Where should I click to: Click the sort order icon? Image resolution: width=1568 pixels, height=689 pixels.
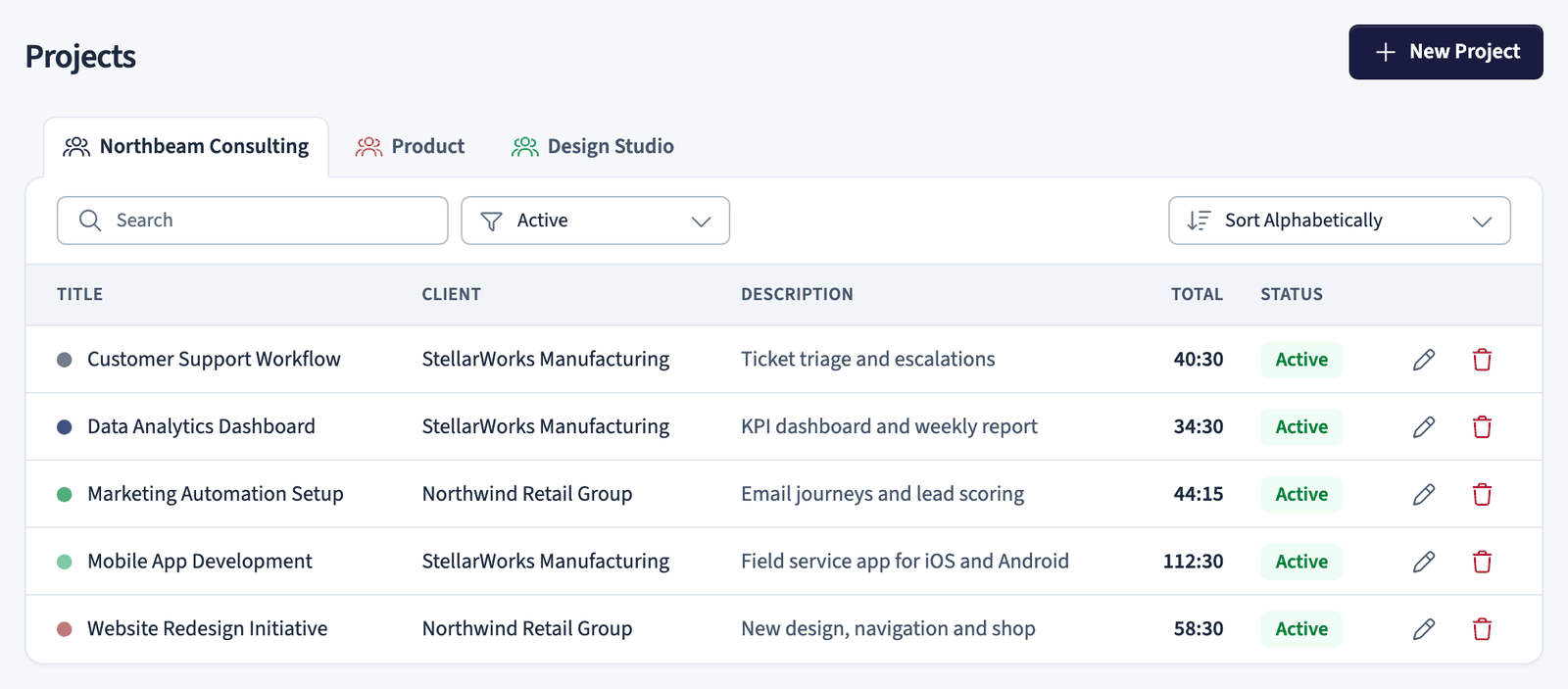pos(1199,221)
